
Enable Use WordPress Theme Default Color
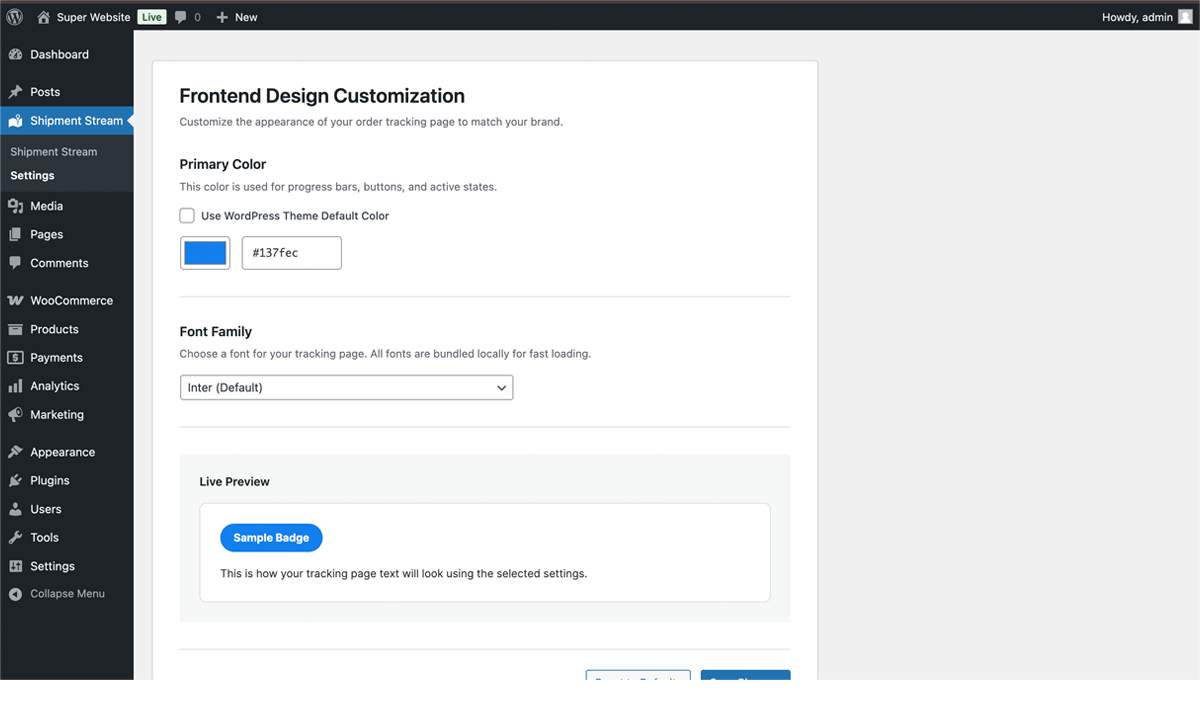pos(187,215)
